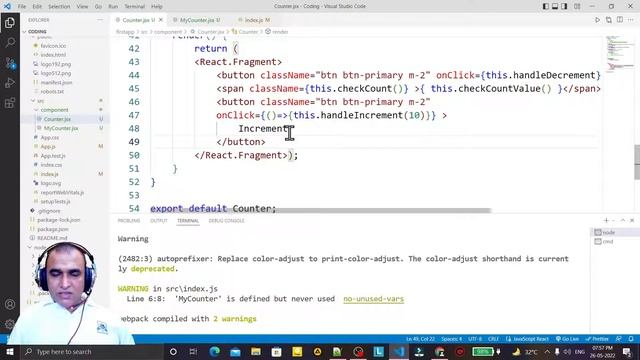This screenshot has height=360, width=640.
Task: Click Ln 49, Col 22 cursor position
Action: 420,339
